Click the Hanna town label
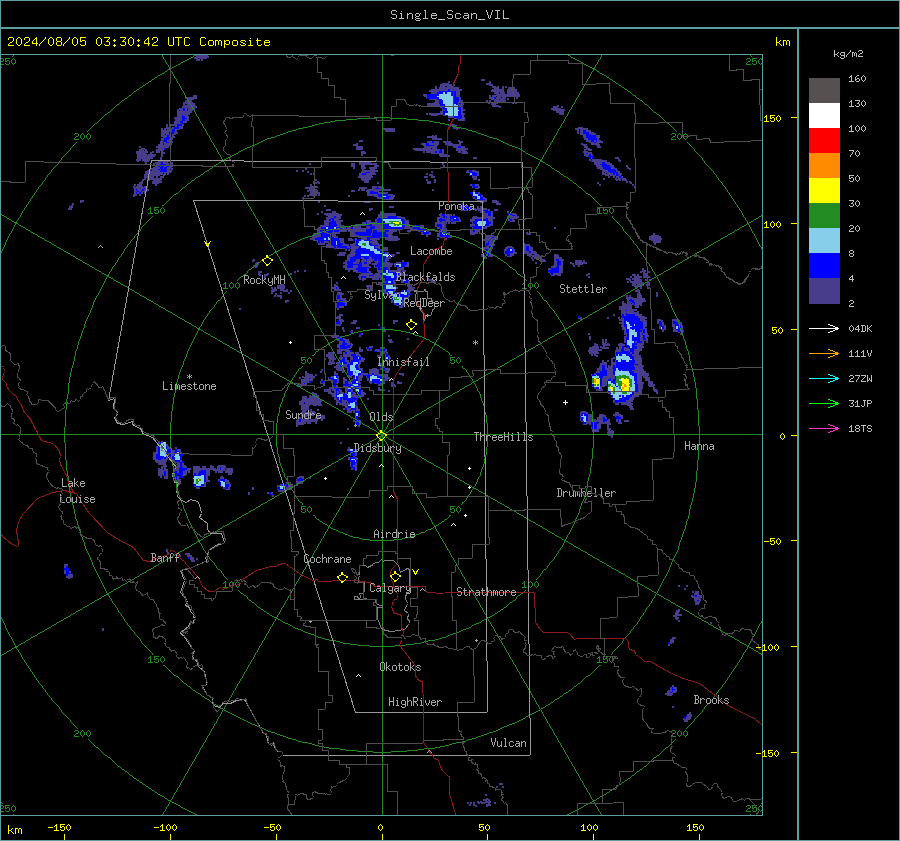 [x=699, y=446]
